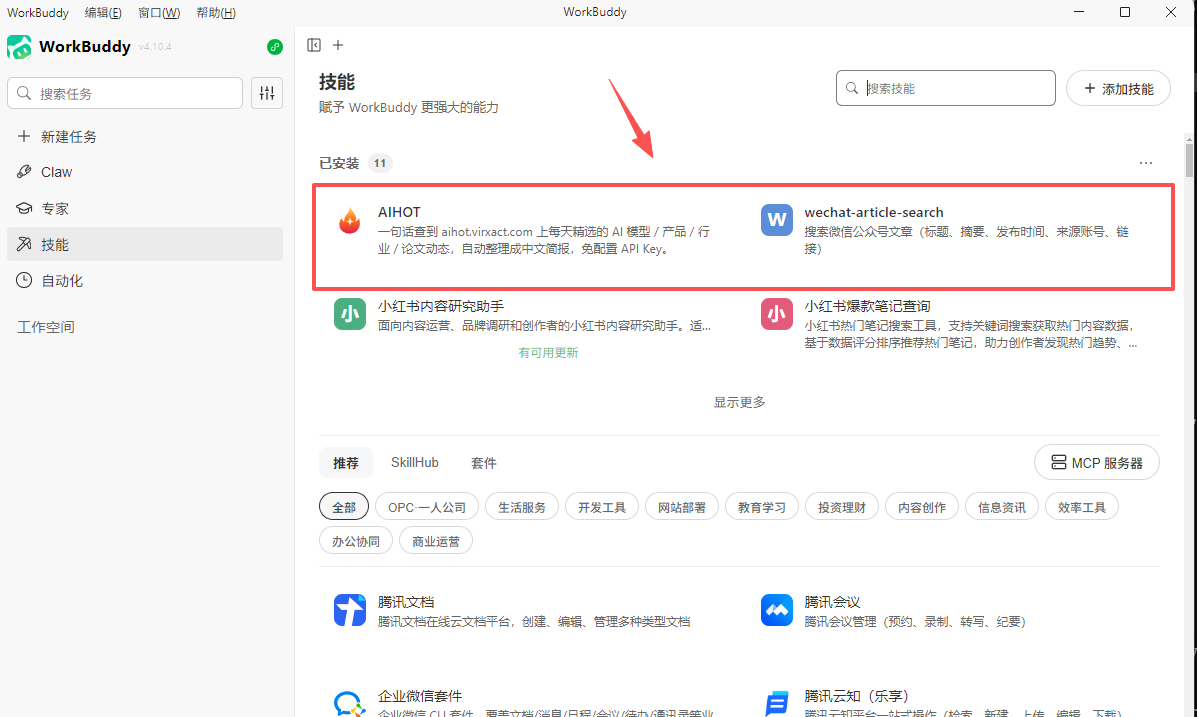This screenshot has height=717, width=1197.
Task: Click the 企业微信套件 icon
Action: tap(350, 704)
